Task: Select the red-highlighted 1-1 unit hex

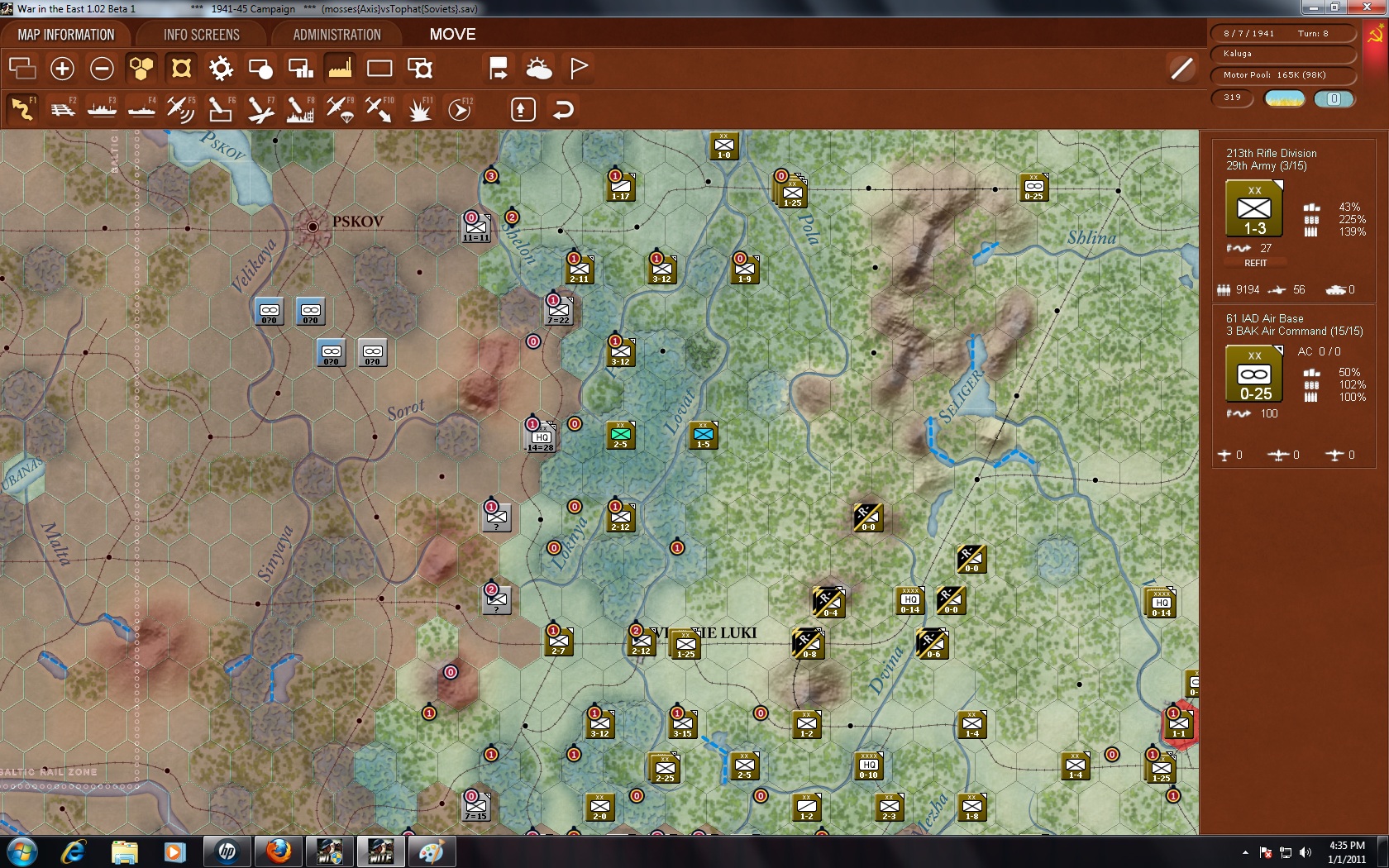Action: pyautogui.click(x=1179, y=724)
